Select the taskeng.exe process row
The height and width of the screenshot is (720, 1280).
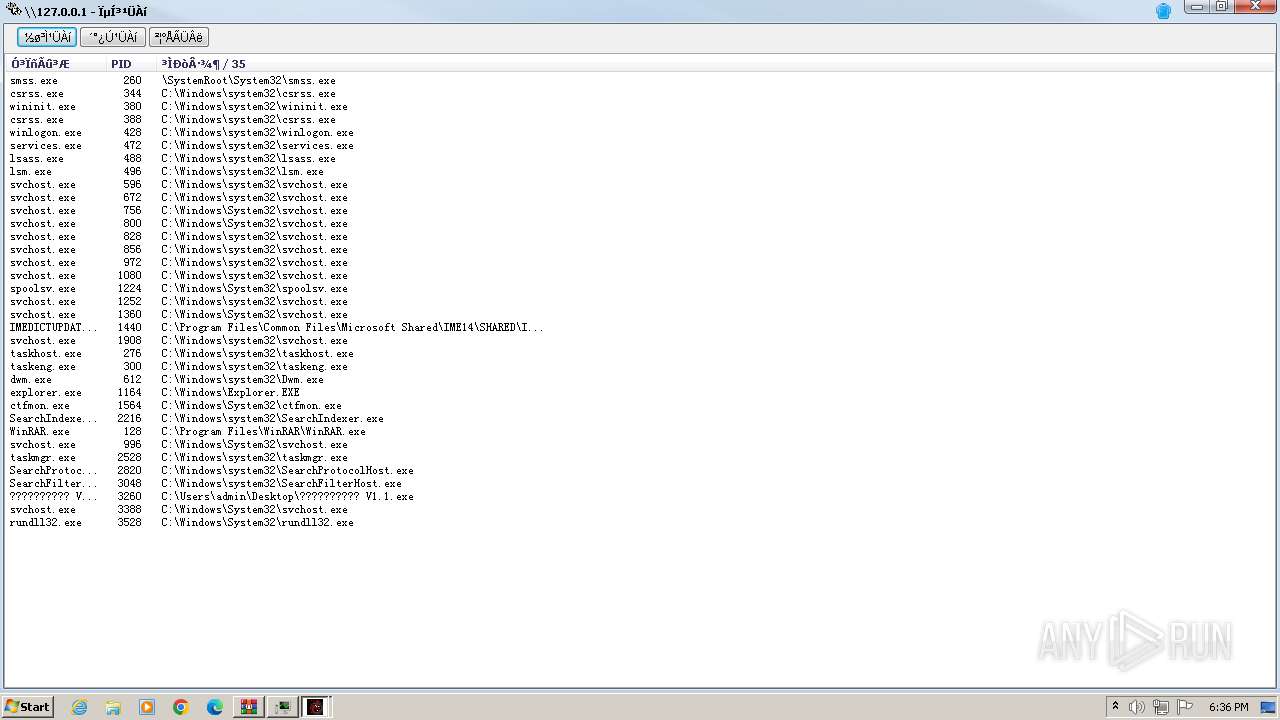(640, 366)
